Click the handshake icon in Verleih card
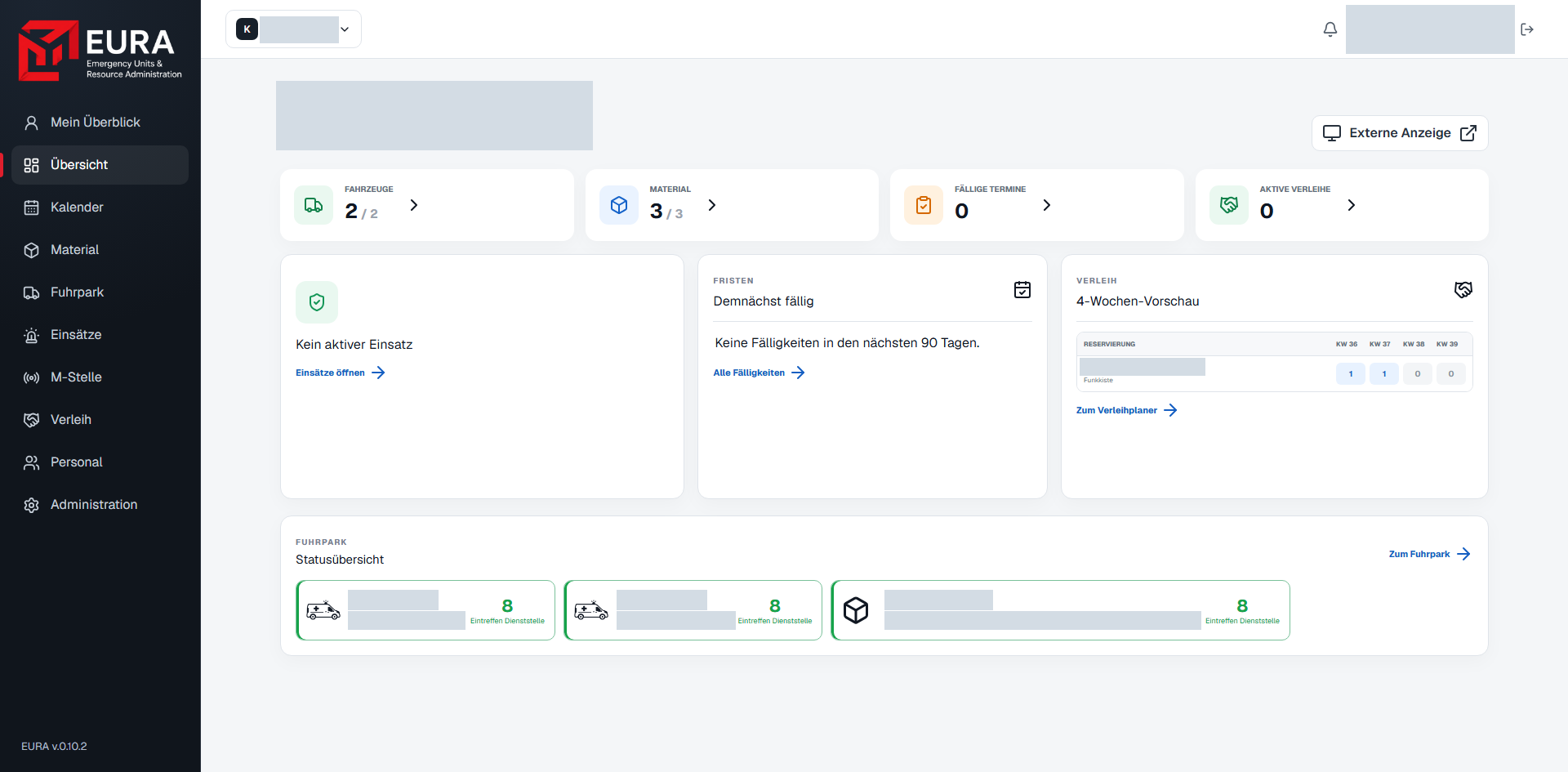 1463,290
